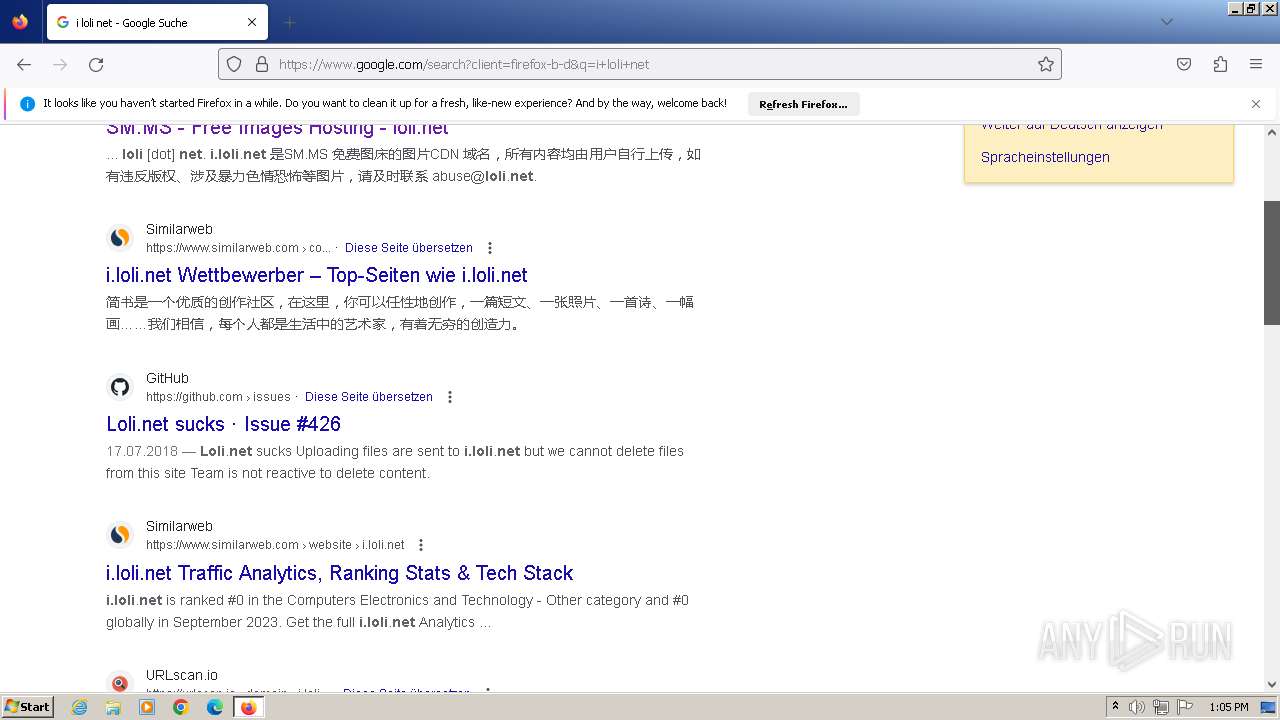Screen dimensions: 1280x720
Task: Open the network tray icon
Action: tap(1161, 707)
